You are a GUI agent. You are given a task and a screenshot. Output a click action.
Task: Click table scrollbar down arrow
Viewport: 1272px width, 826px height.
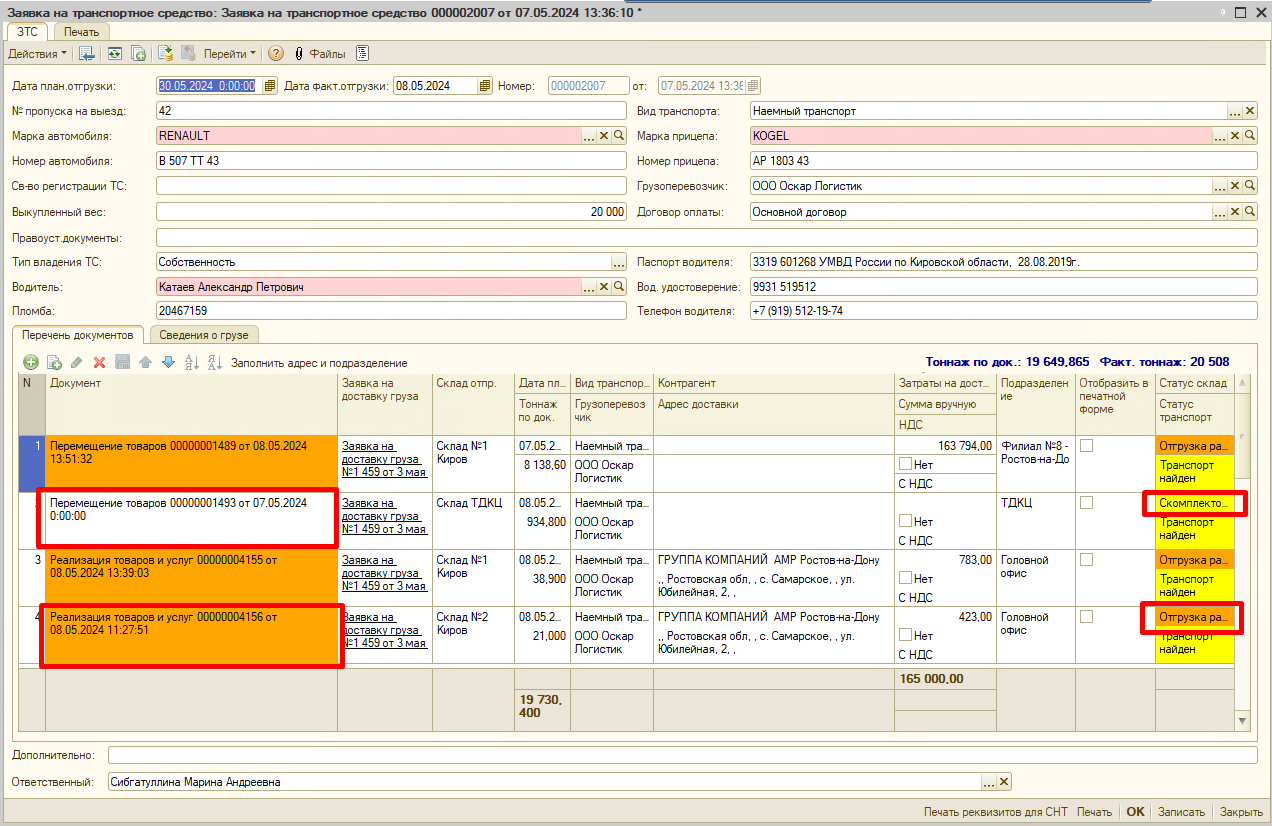pyautogui.click(x=1243, y=721)
